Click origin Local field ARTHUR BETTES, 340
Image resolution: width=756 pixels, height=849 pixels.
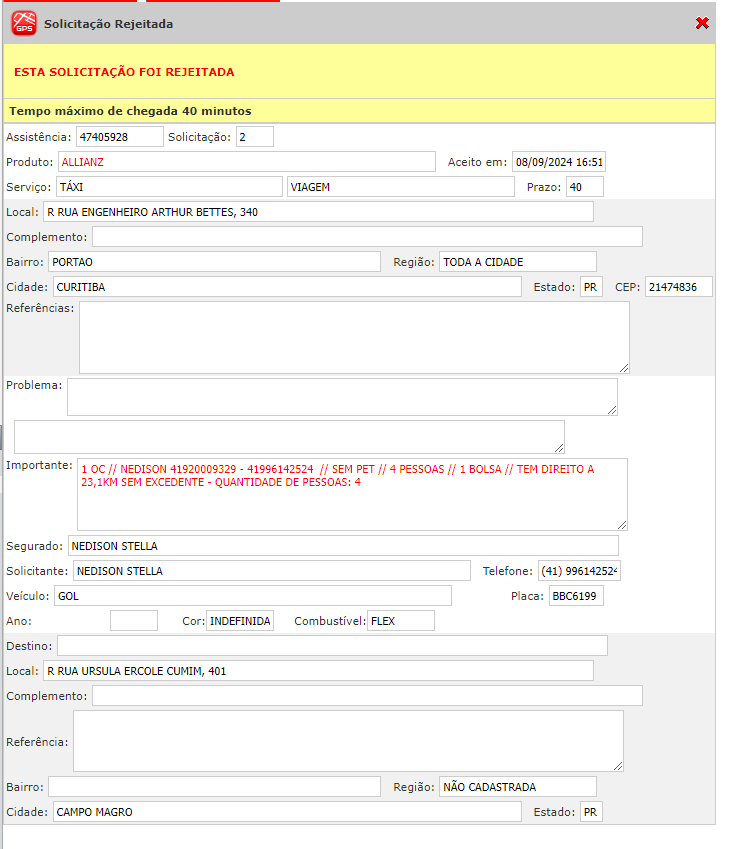pyautogui.click(x=318, y=212)
